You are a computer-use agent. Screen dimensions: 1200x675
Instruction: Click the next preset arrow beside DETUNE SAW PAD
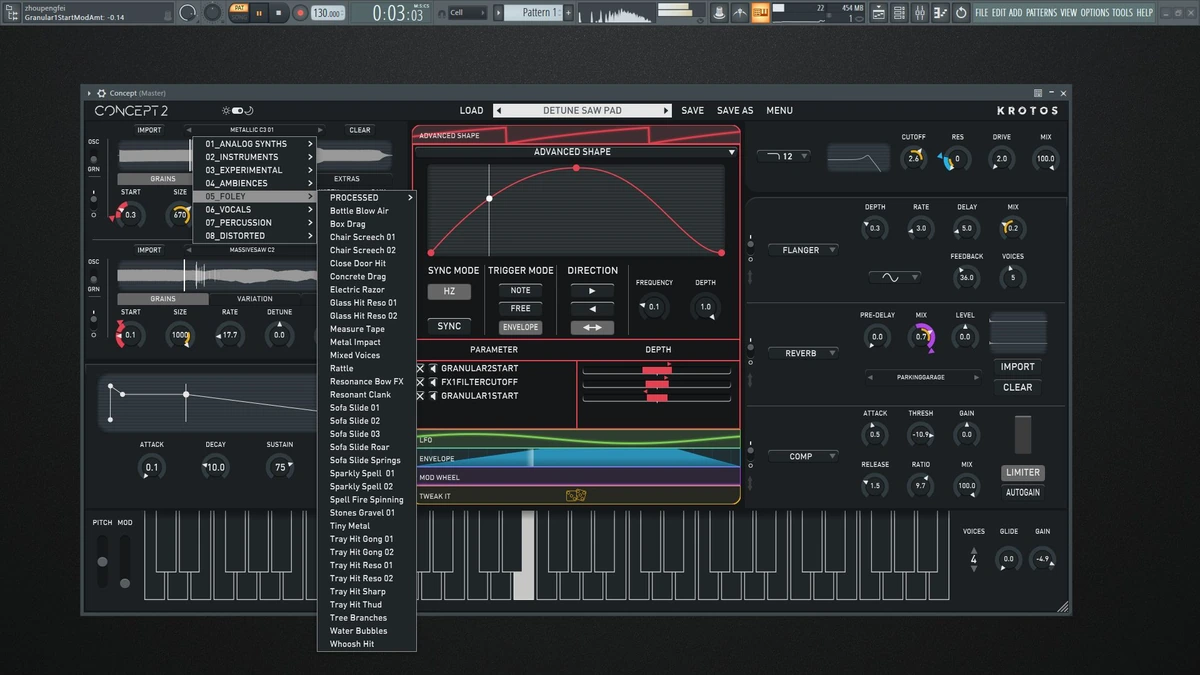coord(666,111)
